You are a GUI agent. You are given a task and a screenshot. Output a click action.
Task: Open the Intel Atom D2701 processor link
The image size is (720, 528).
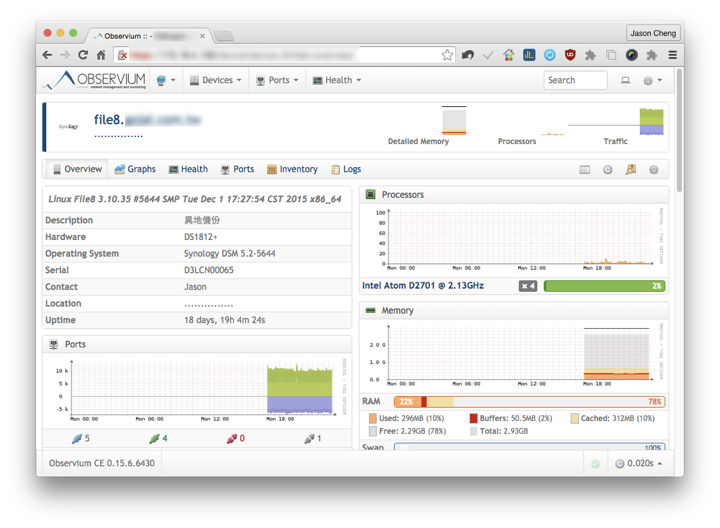click(423, 286)
